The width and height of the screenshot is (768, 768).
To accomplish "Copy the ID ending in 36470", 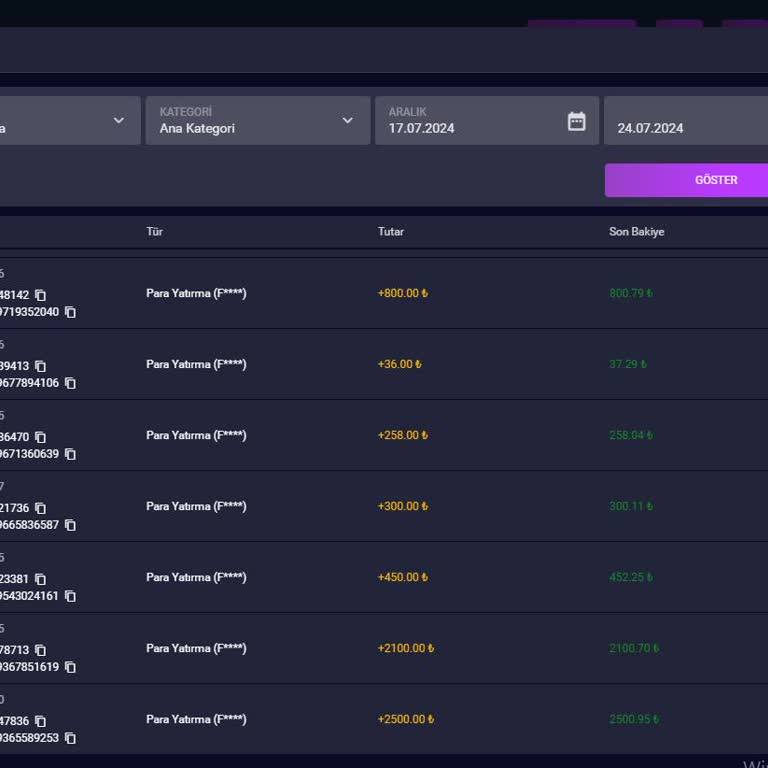I will (40, 437).
